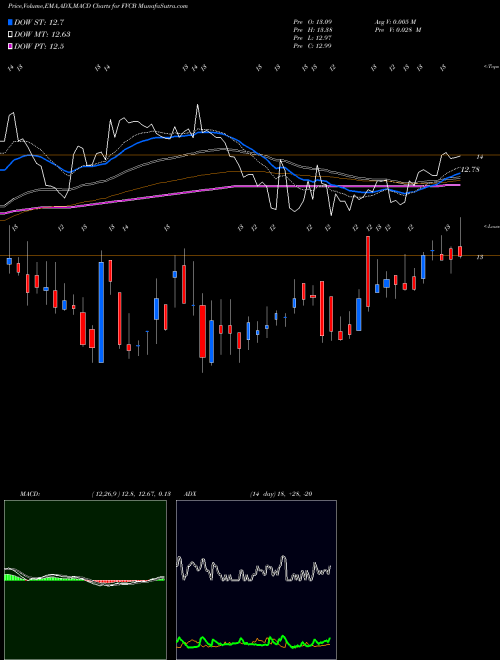Click the '<Tops' marker label
Image resolution: width=500 pixels, height=660 pixels.
[491, 67]
